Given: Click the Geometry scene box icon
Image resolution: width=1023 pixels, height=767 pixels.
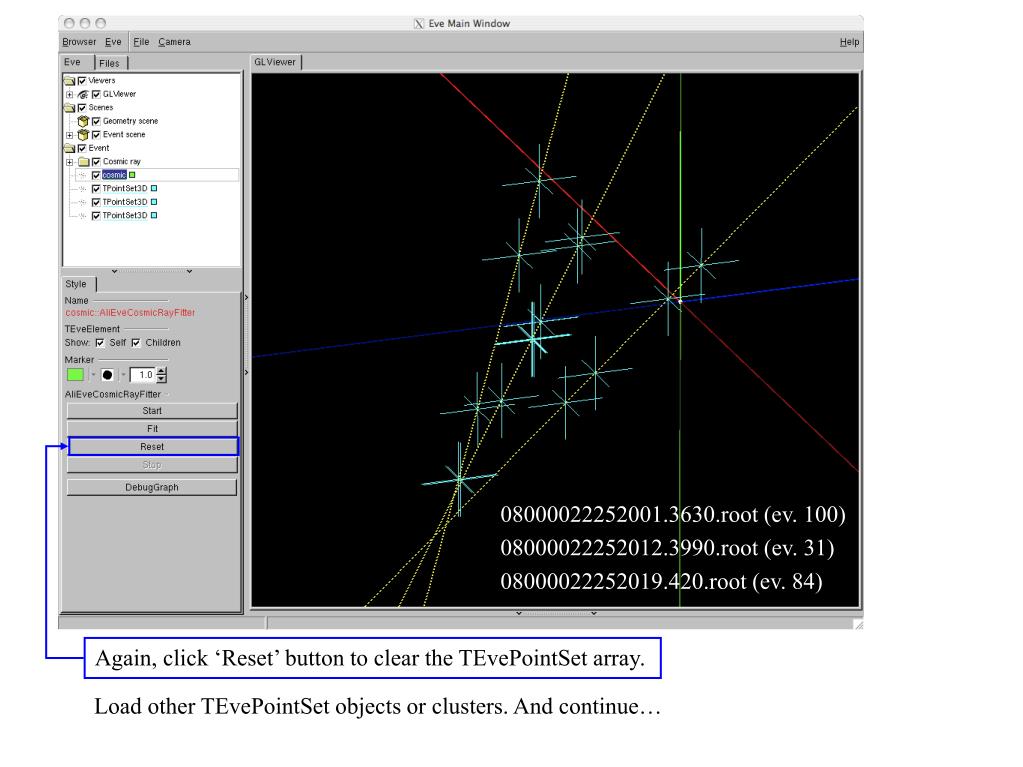Looking at the screenshot, I should click(x=83, y=121).
